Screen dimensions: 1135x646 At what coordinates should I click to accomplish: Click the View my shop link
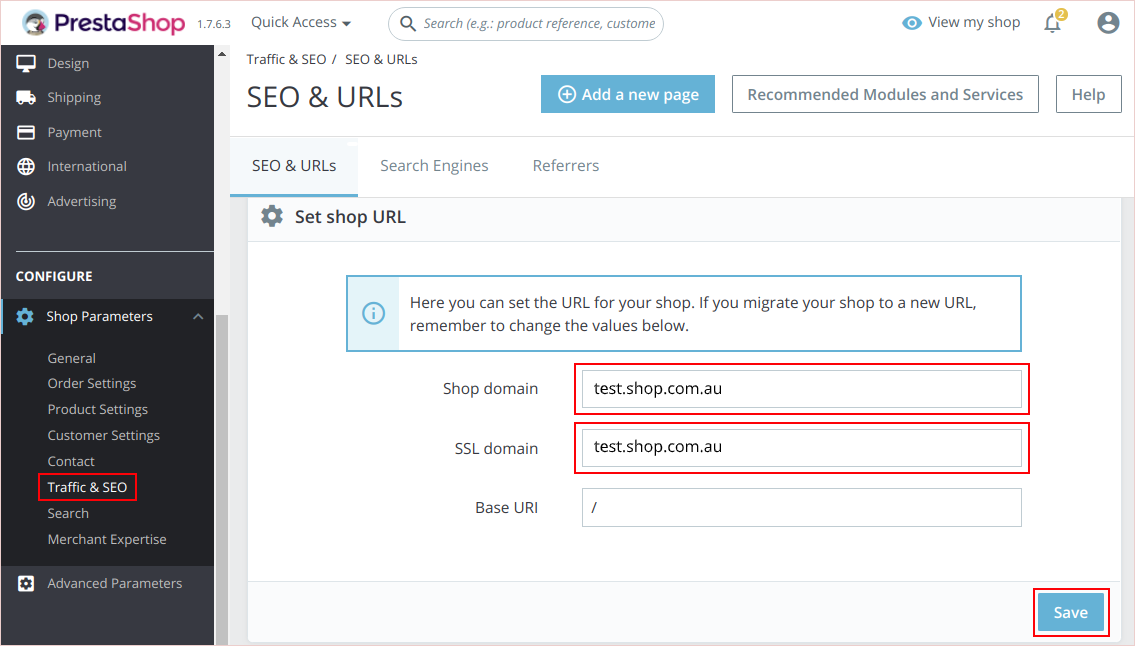point(974,22)
